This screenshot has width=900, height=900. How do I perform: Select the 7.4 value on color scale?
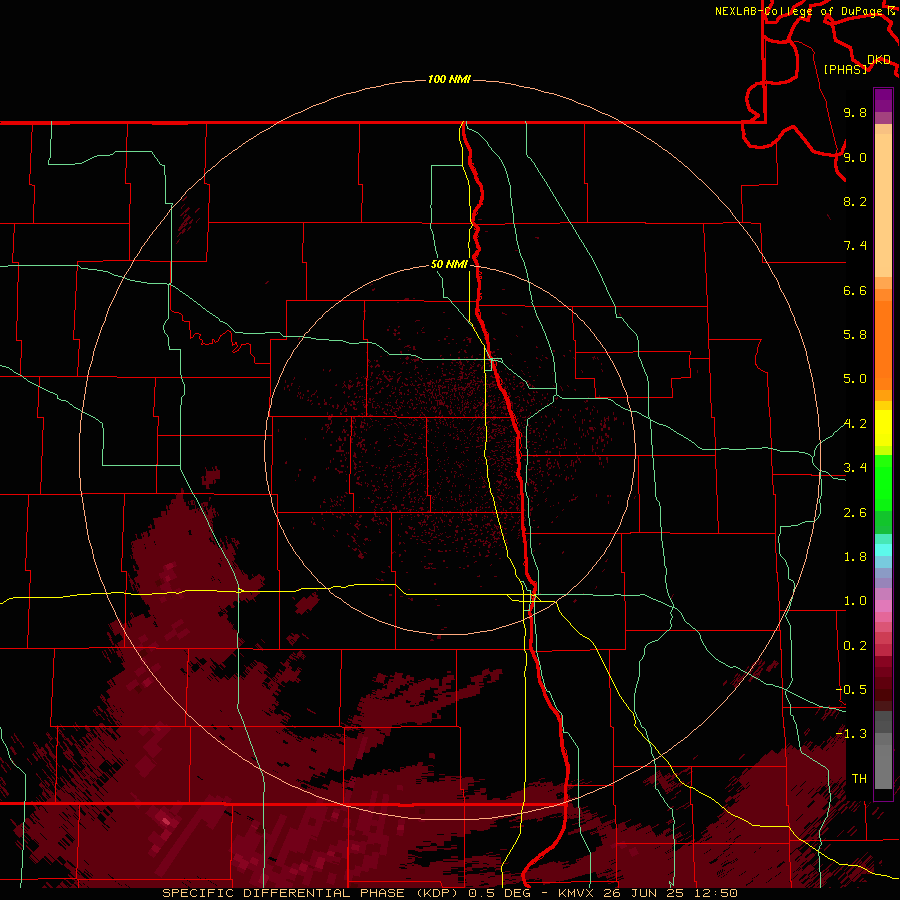[x=855, y=246]
